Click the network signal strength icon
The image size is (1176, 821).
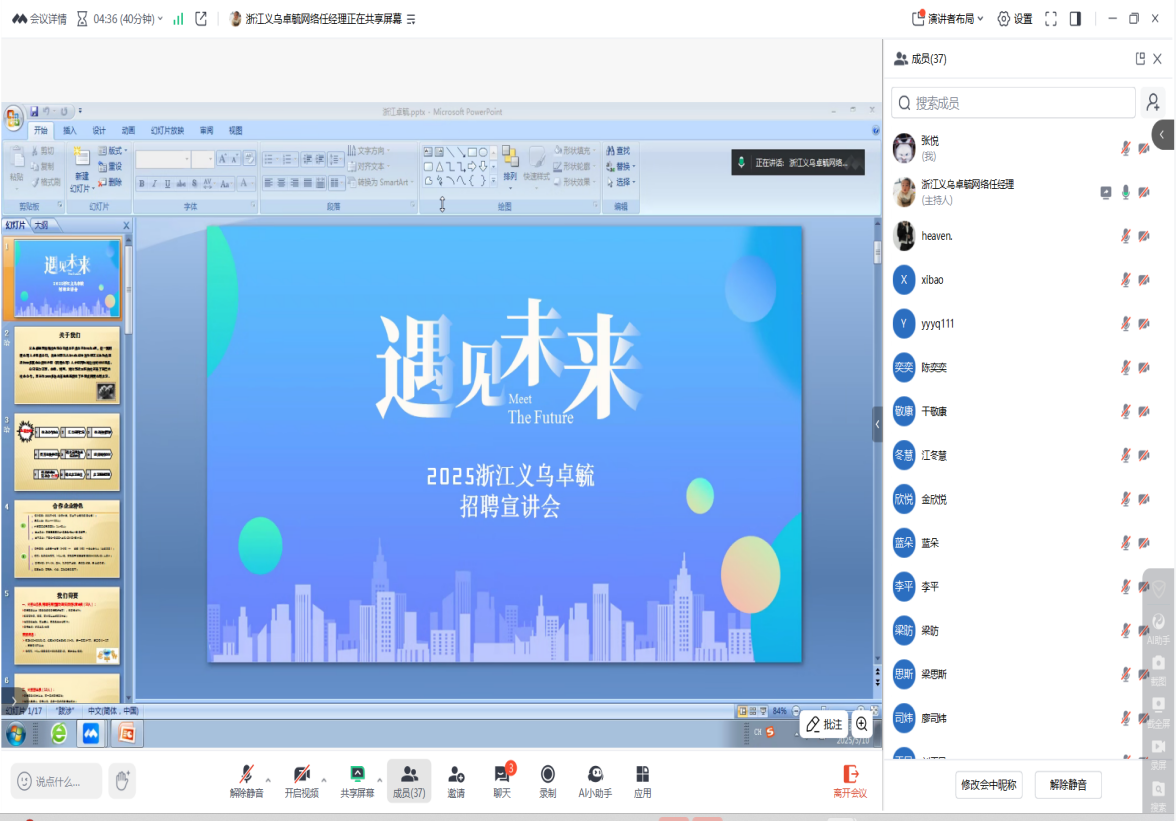(x=178, y=19)
